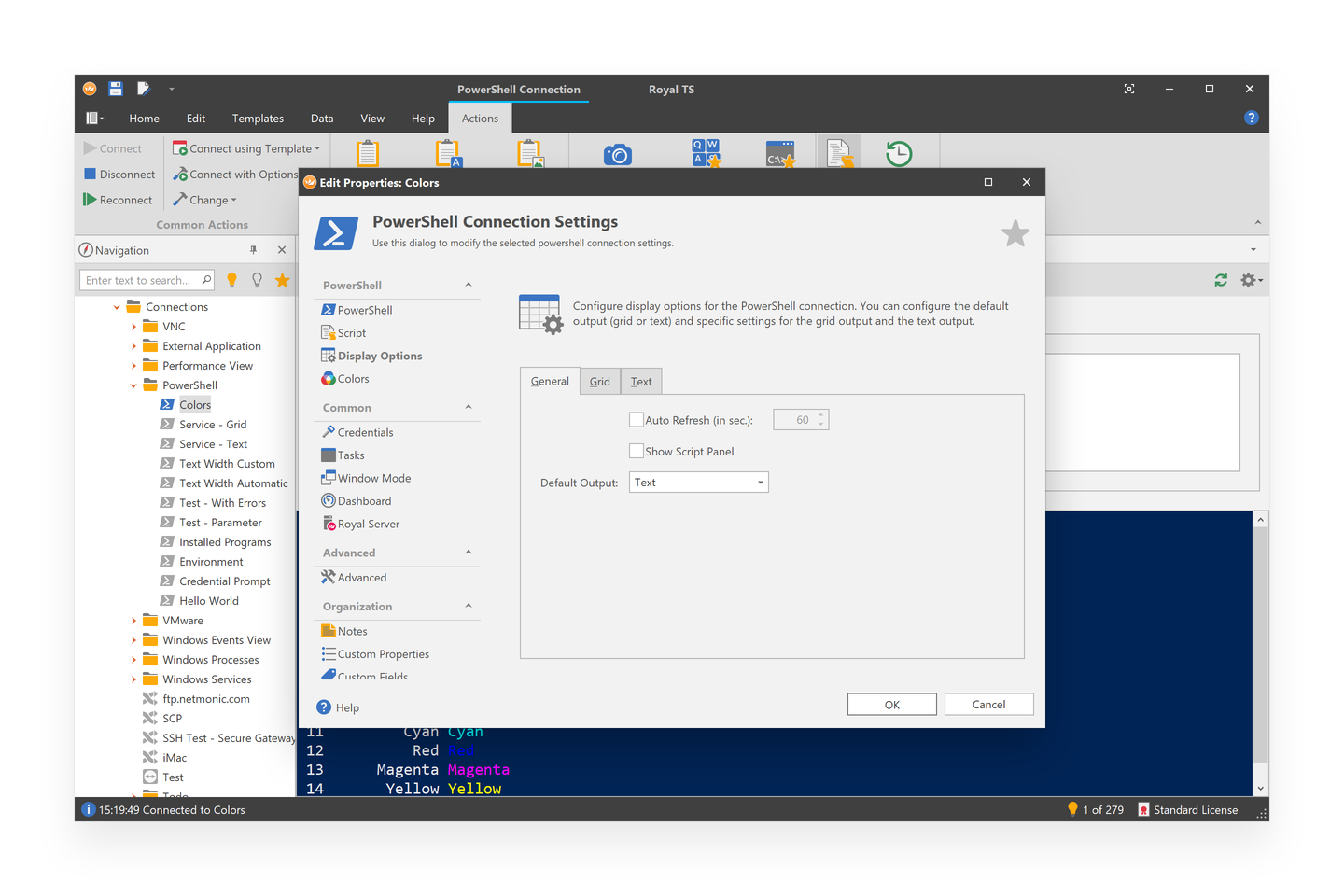Switch to the Grid tab

click(x=599, y=381)
